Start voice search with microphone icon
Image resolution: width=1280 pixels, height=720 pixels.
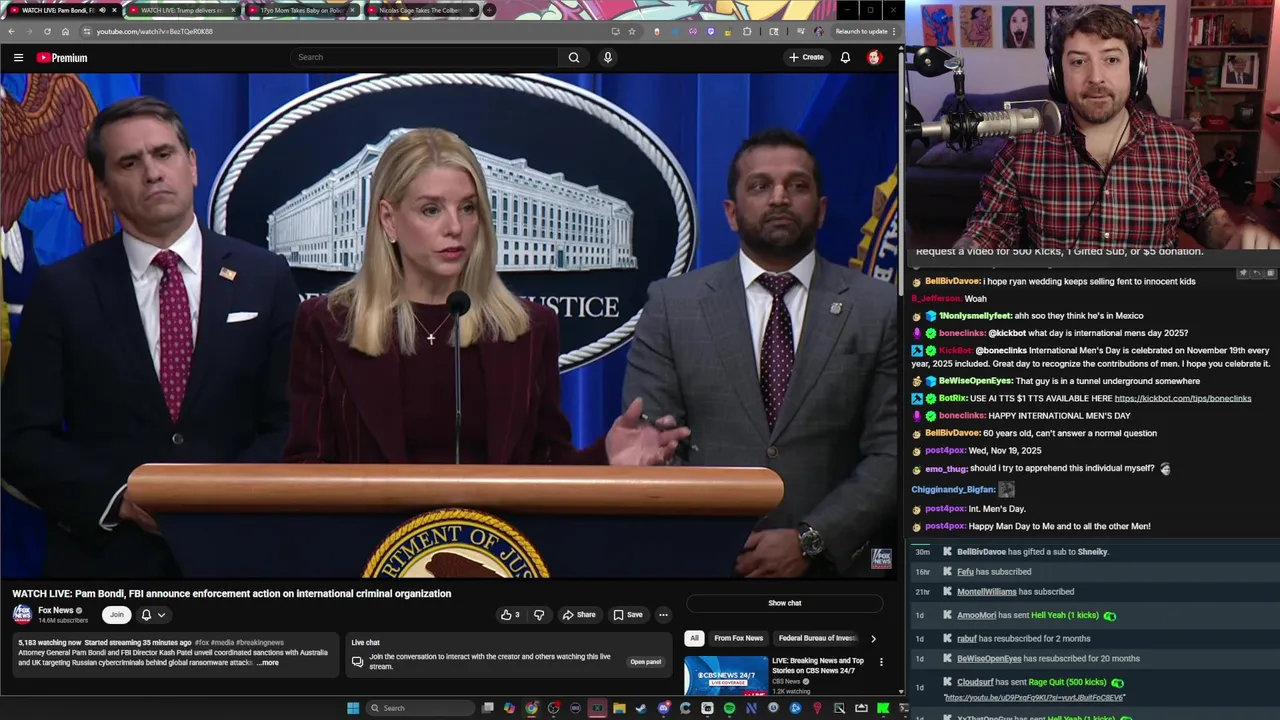pos(607,57)
